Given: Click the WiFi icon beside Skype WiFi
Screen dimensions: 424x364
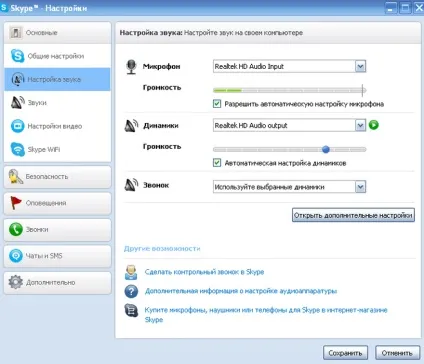Looking at the screenshot, I should (17, 149).
